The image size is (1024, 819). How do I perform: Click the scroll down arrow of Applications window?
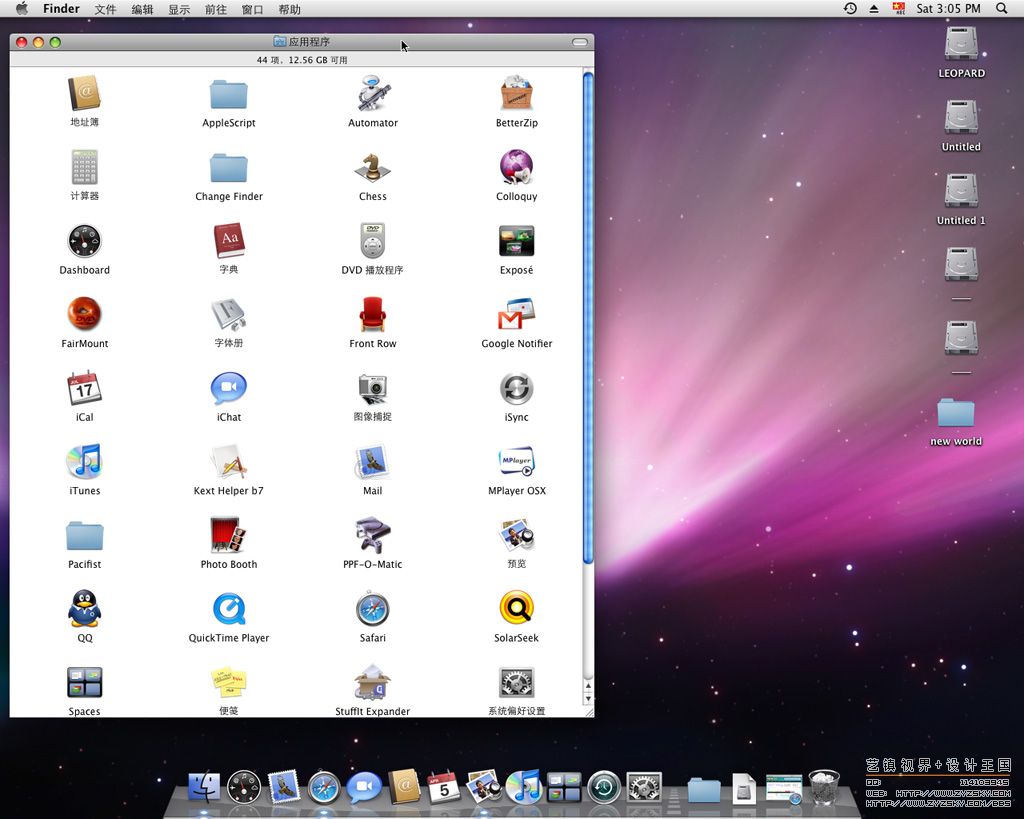click(588, 699)
